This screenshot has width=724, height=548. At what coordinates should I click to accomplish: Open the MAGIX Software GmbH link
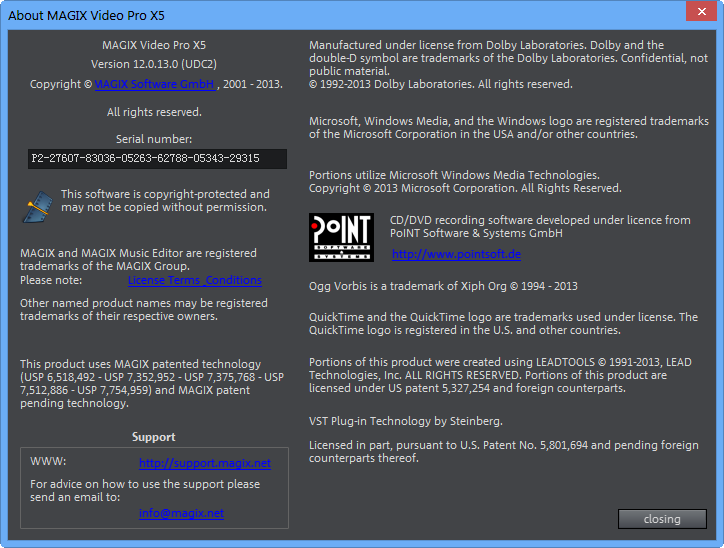point(155,84)
